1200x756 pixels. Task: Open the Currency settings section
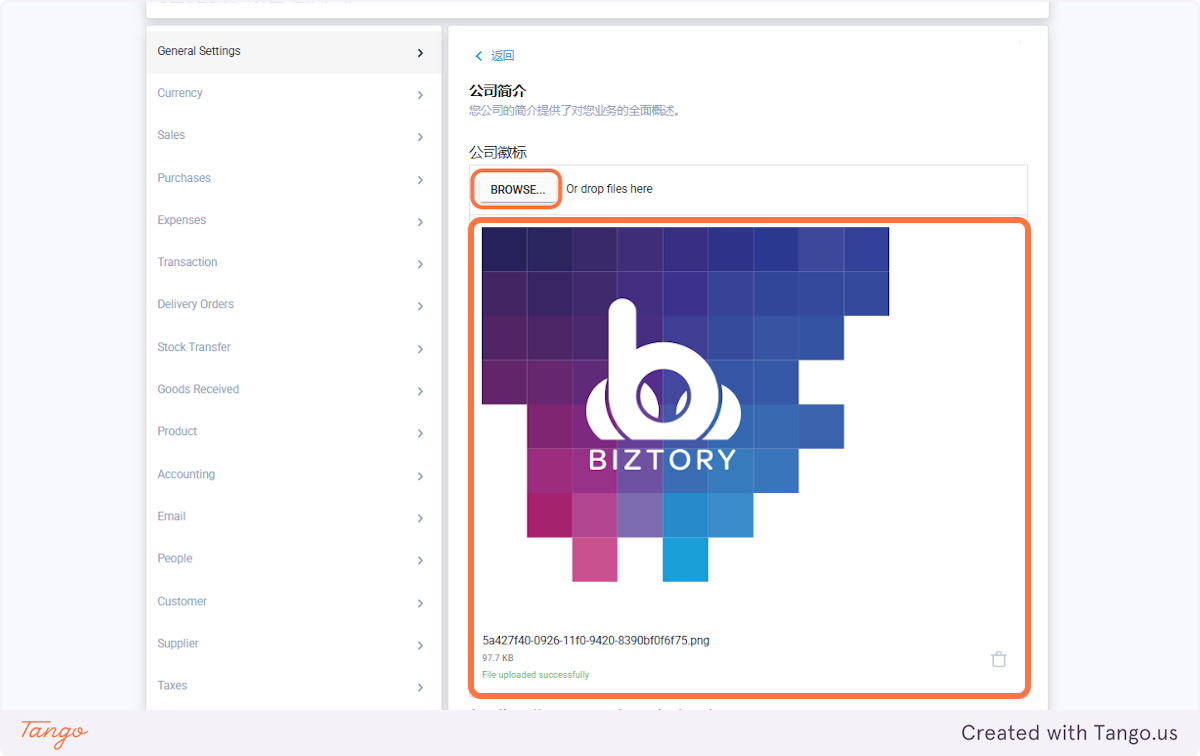(x=293, y=93)
